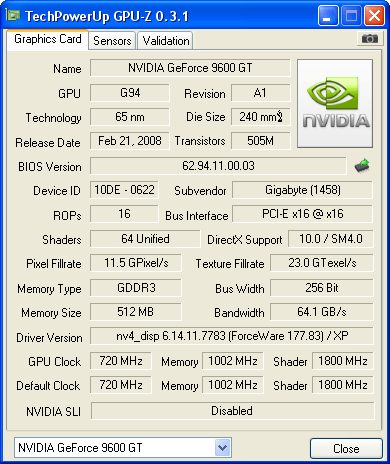Select the Graphics Card tab
The height and width of the screenshot is (464, 390).
pos(48,39)
